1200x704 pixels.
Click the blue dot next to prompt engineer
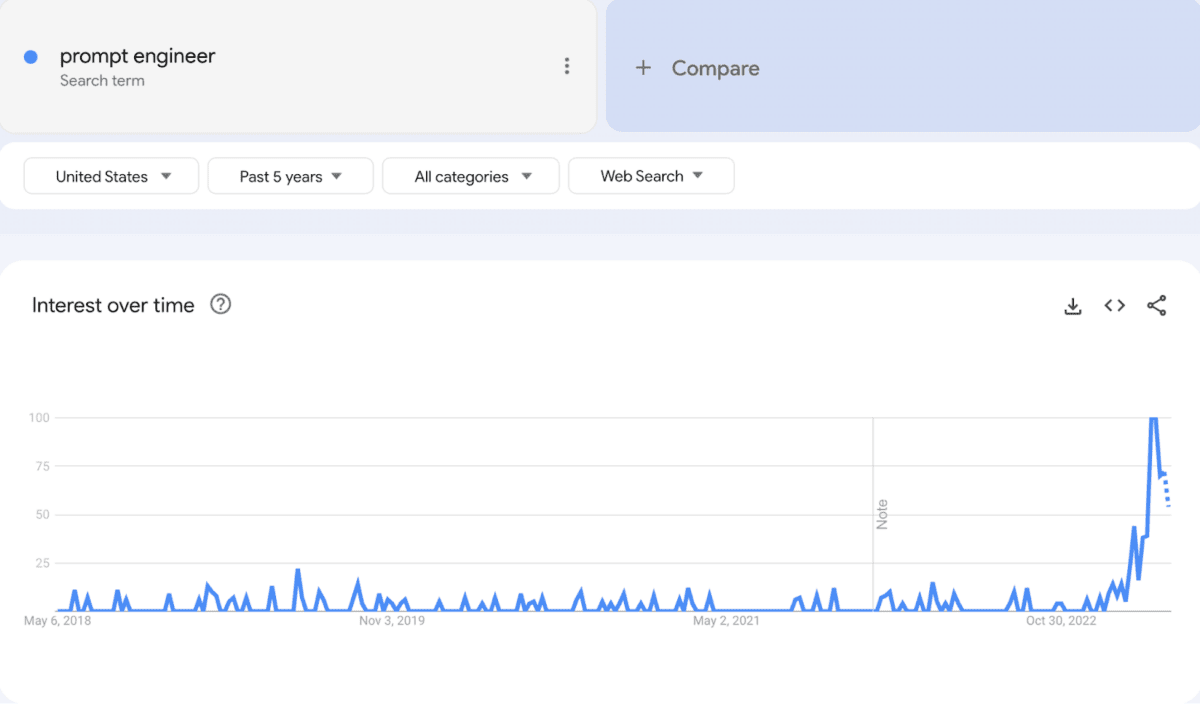click(x=31, y=57)
